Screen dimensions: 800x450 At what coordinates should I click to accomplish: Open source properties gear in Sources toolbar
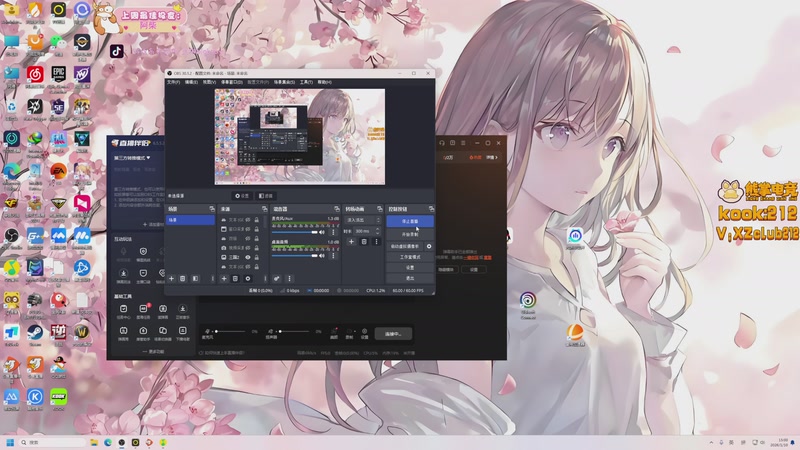coord(248,279)
